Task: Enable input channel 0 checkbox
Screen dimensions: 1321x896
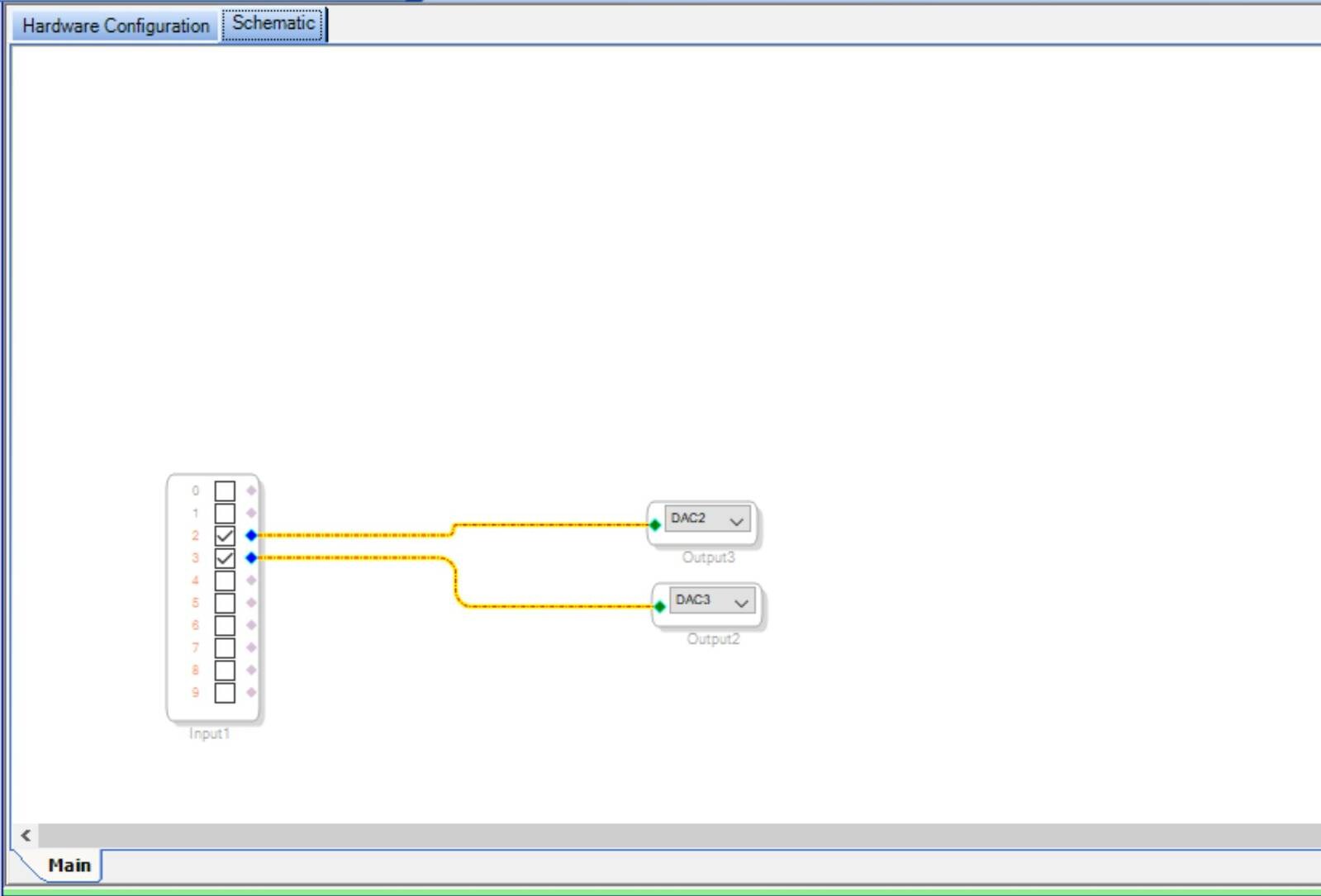Action: click(x=225, y=491)
